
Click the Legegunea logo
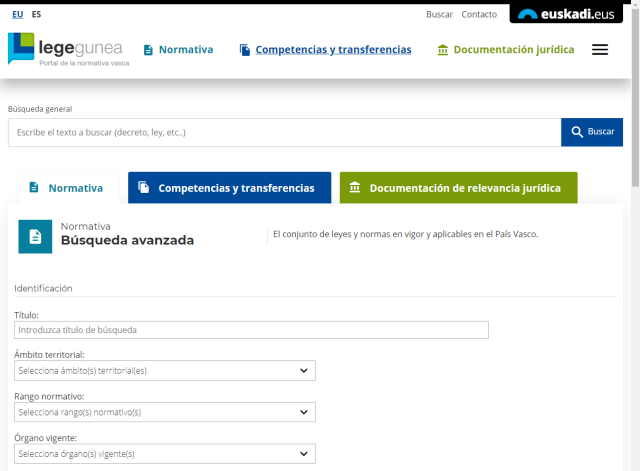[68, 49]
